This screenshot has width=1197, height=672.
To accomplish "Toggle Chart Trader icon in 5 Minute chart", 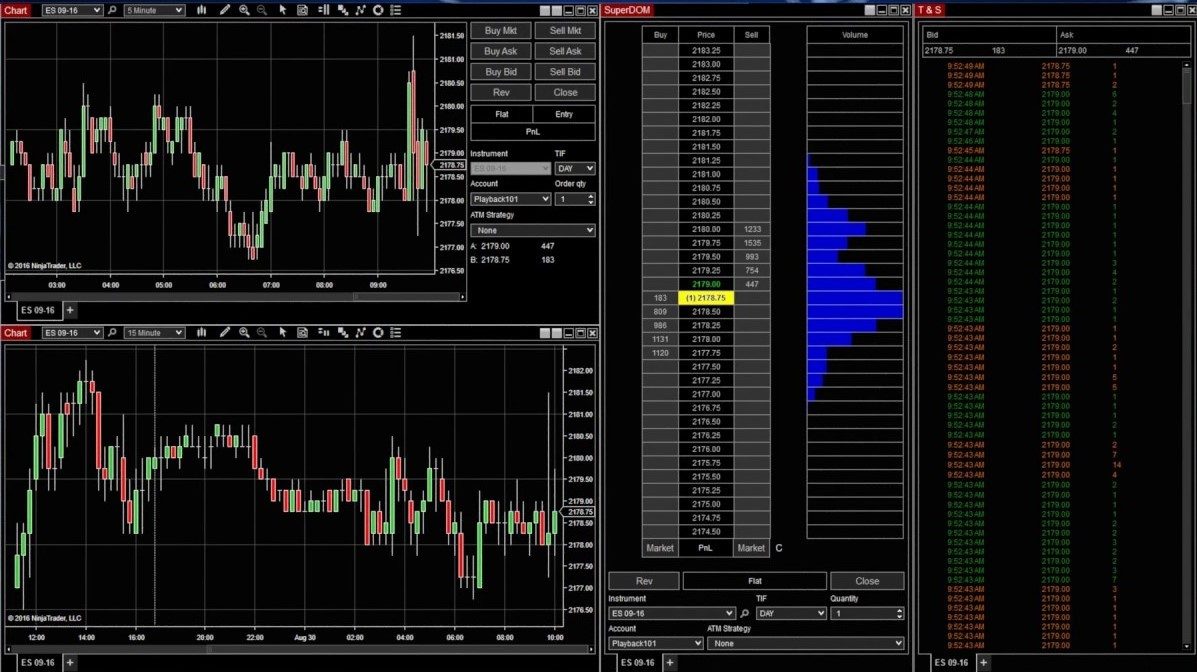I will point(324,11).
